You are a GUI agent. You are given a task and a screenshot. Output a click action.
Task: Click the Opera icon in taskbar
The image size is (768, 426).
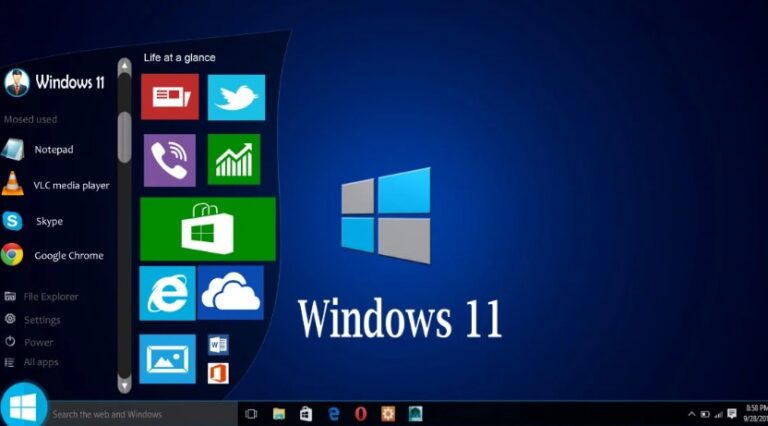(x=360, y=414)
